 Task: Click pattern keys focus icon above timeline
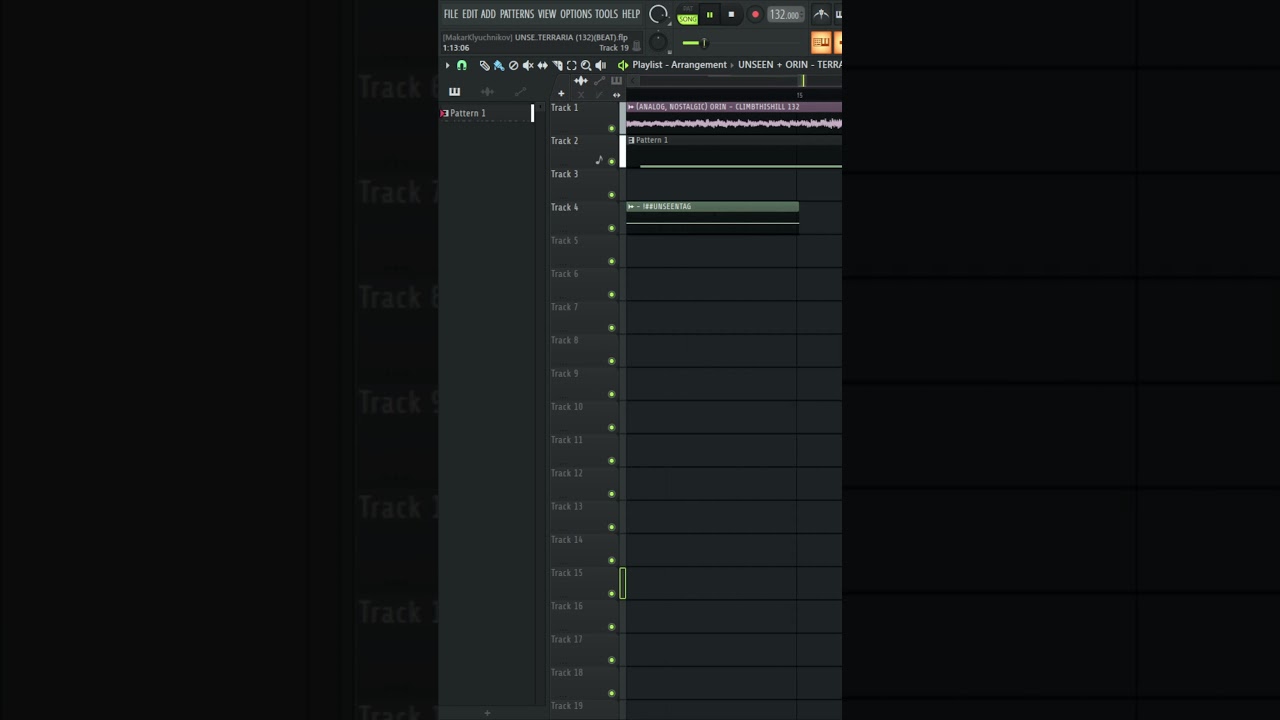pos(616,81)
